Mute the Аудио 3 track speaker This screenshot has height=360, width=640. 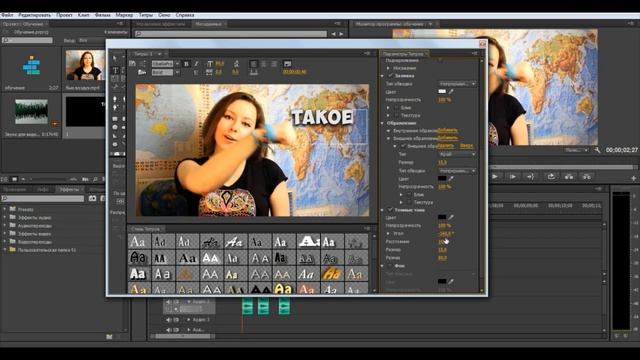pyautogui.click(x=169, y=320)
